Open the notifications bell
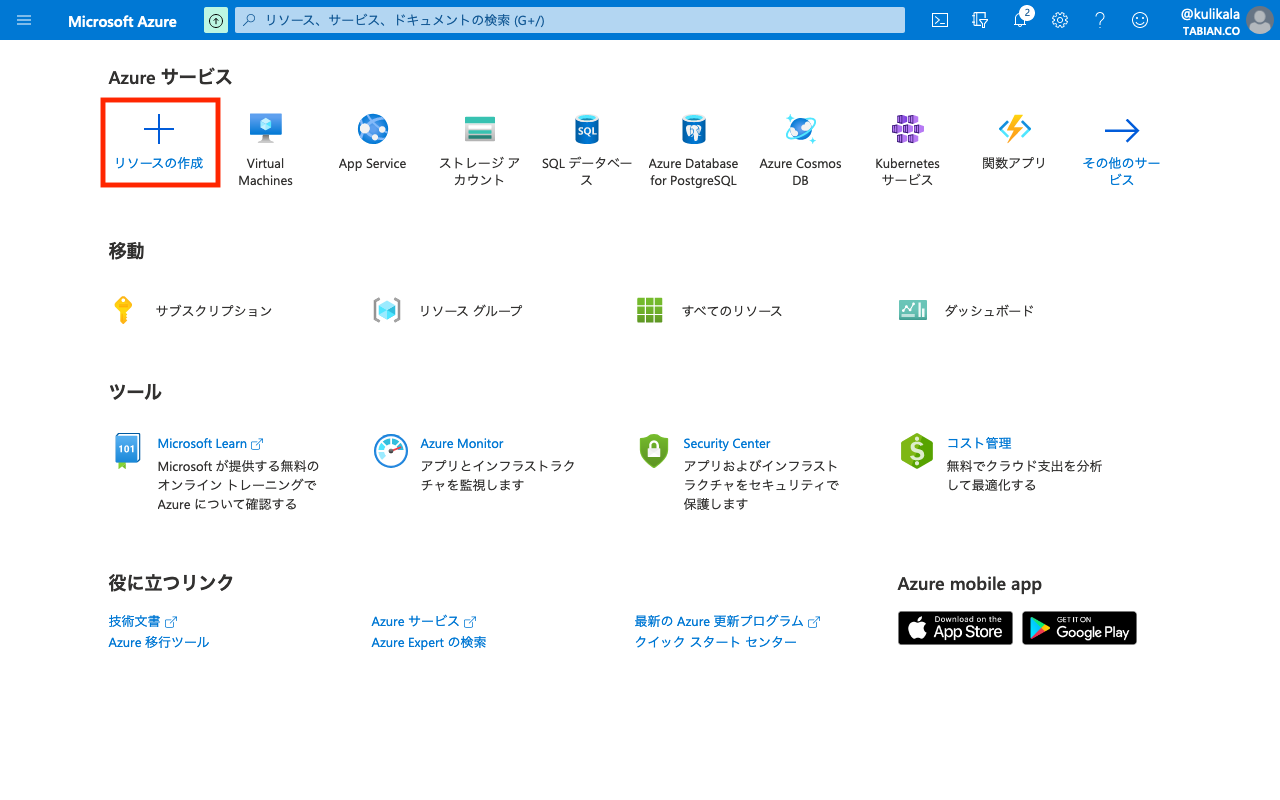The height and width of the screenshot is (800, 1280). 1021,19
